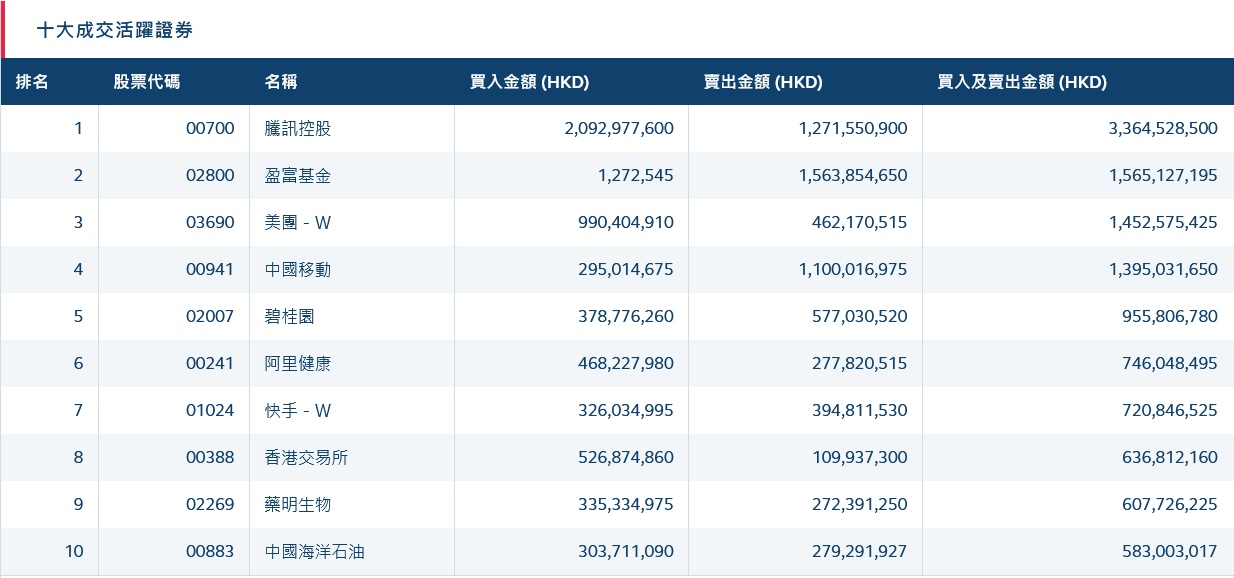Select stock code 02007
The width and height of the screenshot is (1234, 578).
210,316
